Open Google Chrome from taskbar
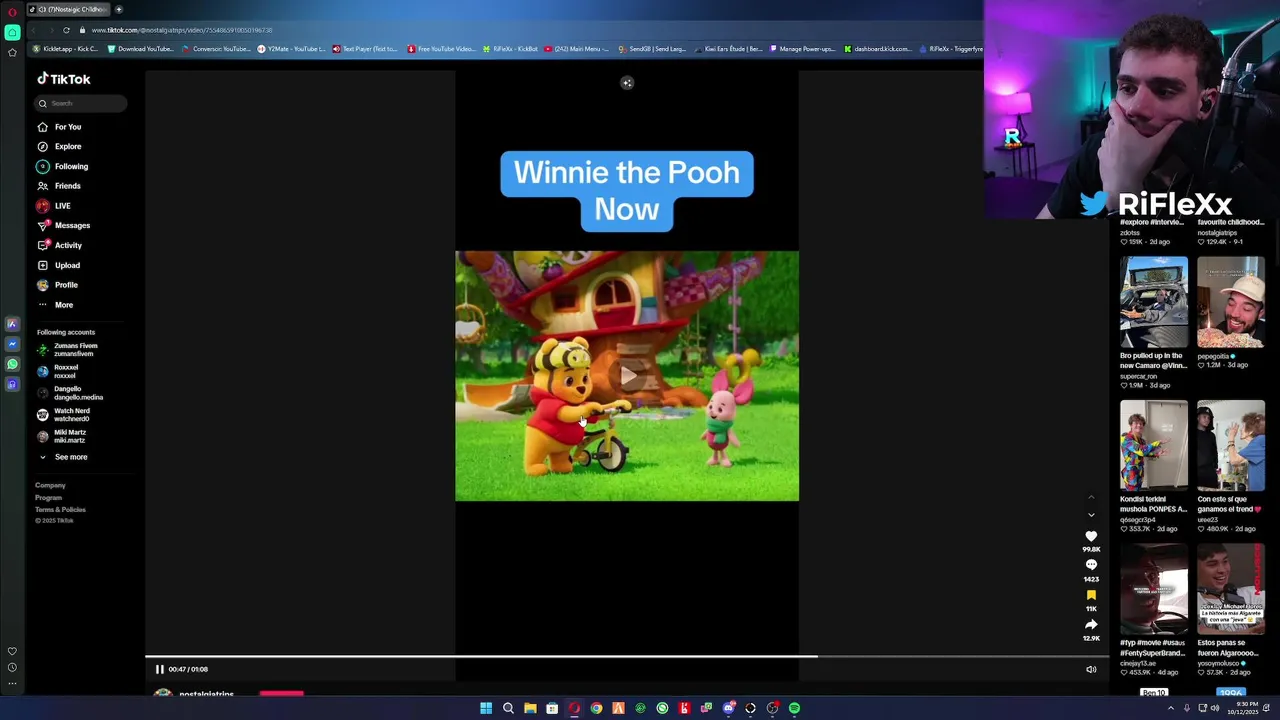1280x720 pixels. coord(596,708)
